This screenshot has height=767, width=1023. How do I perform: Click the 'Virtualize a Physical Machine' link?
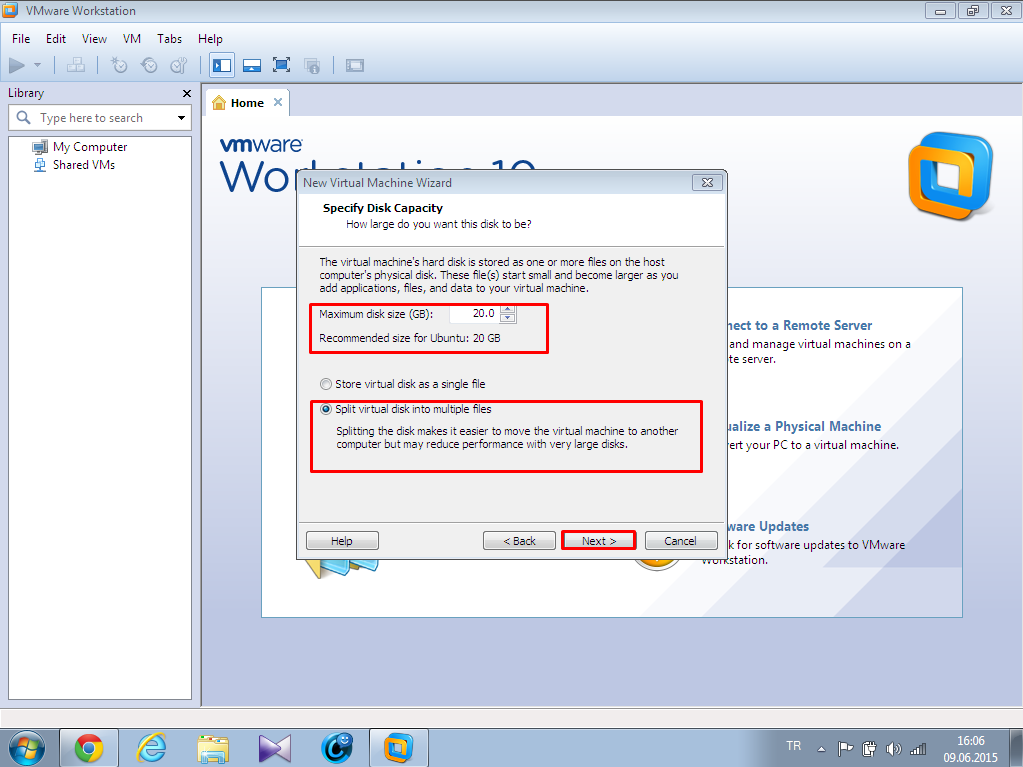pyautogui.click(x=804, y=427)
